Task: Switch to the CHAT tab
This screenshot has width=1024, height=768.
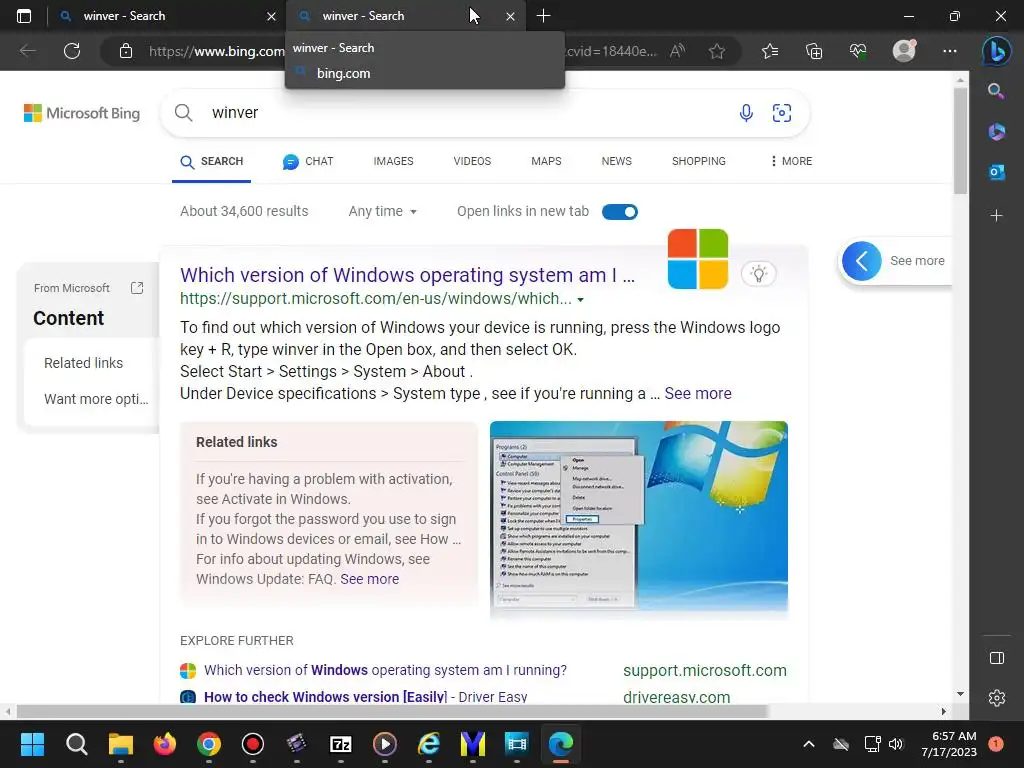Action: click(x=308, y=161)
